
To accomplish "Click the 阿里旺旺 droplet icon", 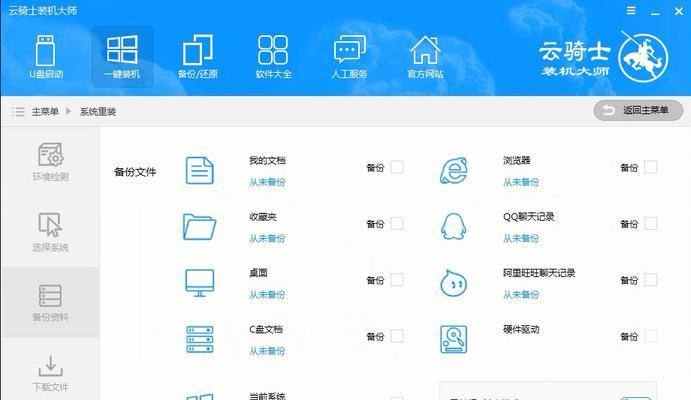I will pos(453,283).
